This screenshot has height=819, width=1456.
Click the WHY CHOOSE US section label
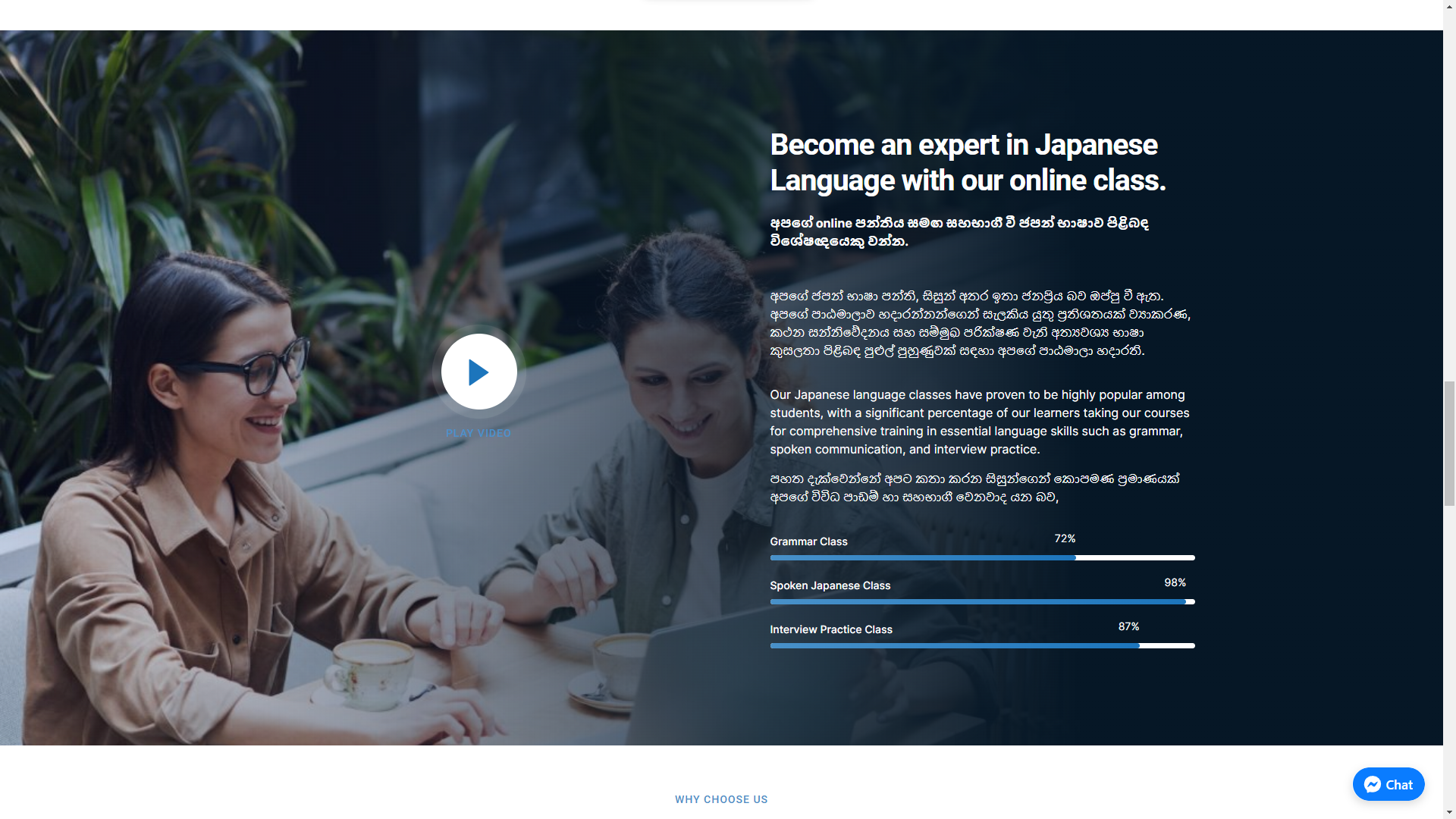[x=720, y=799]
